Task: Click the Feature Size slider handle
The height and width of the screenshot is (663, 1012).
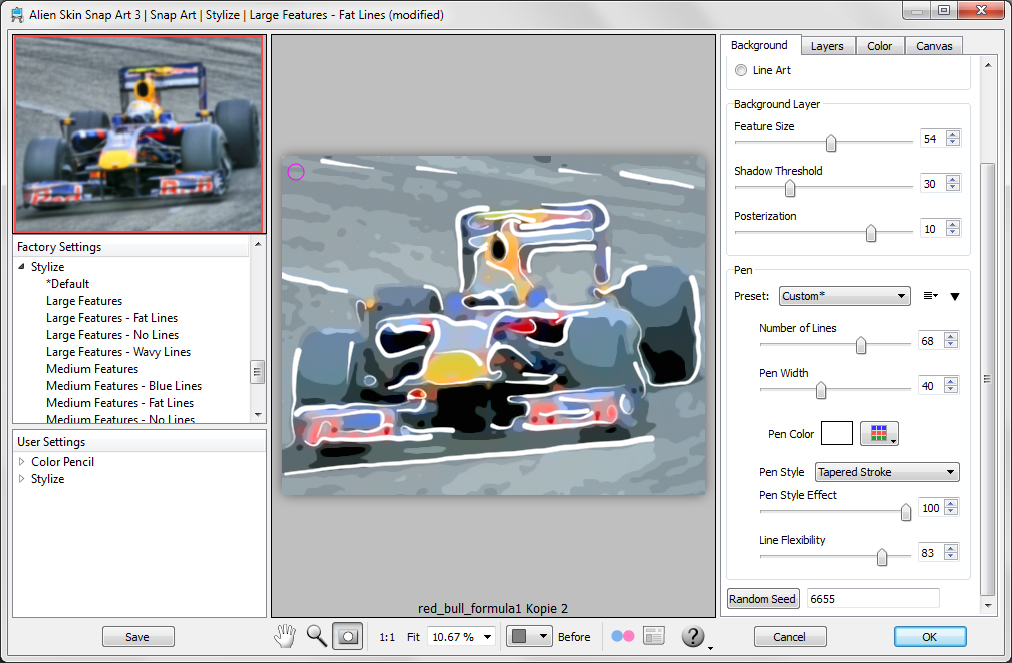Action: (x=831, y=143)
